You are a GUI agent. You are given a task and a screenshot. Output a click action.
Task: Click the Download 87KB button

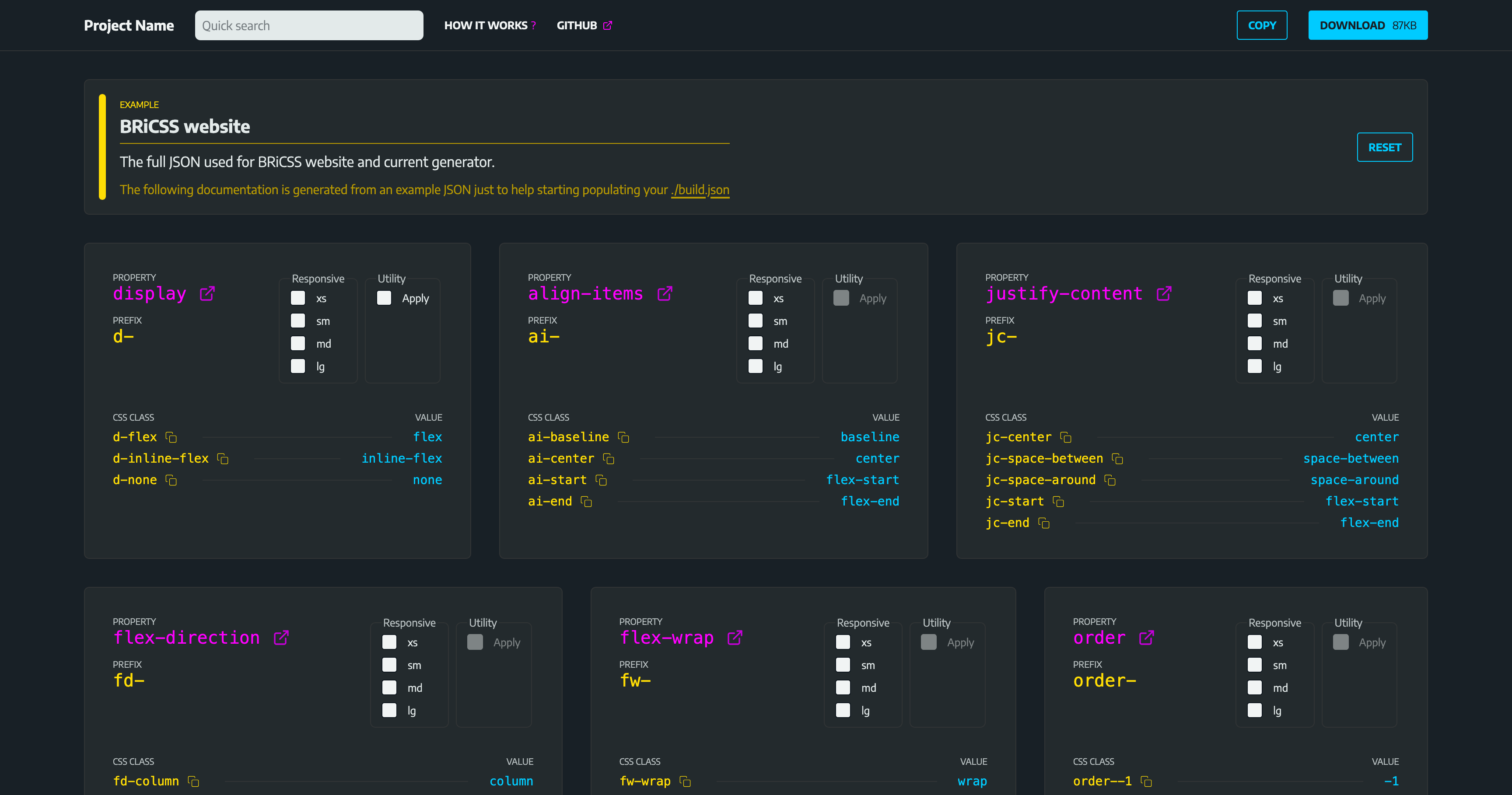(x=1368, y=25)
